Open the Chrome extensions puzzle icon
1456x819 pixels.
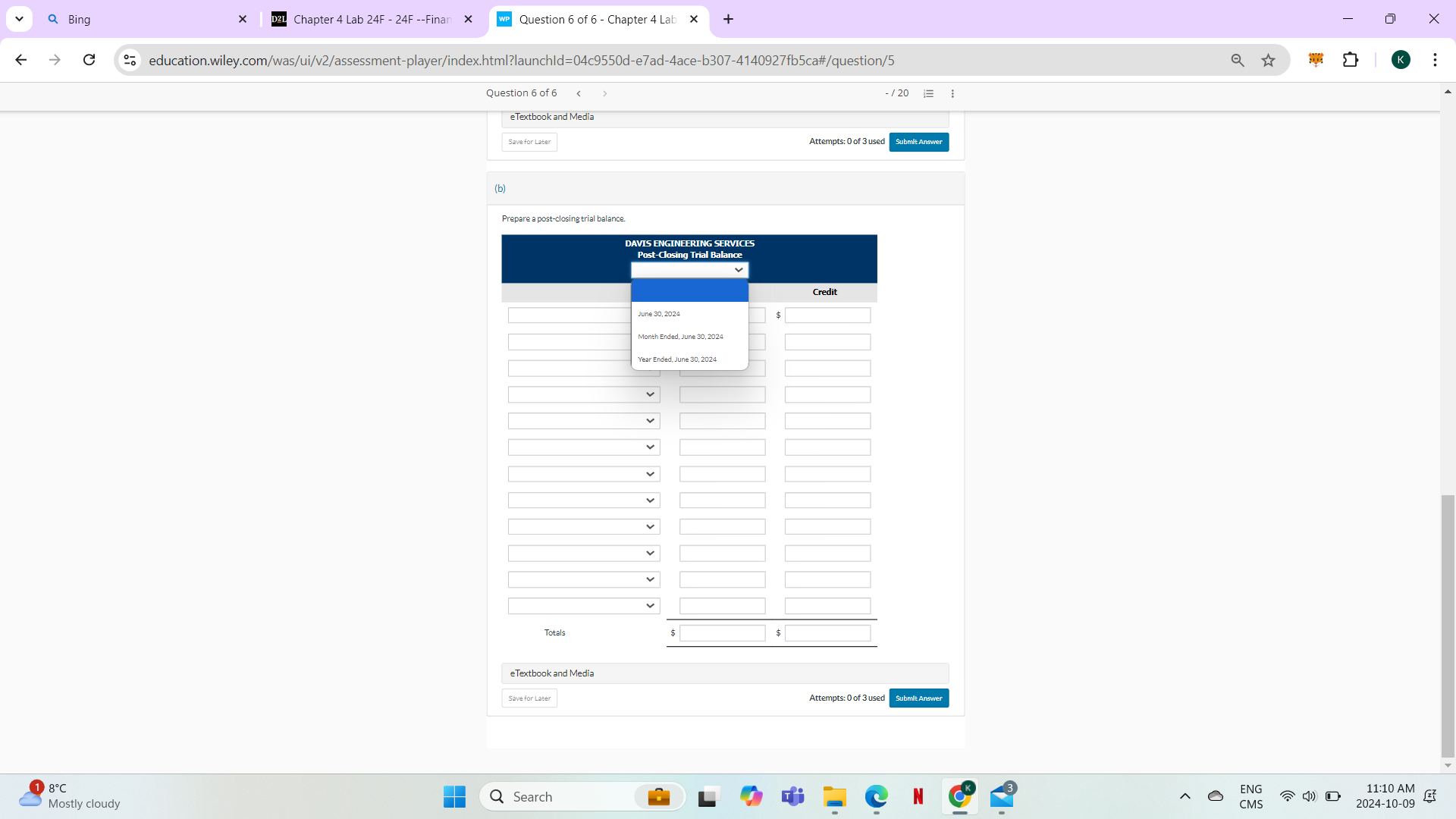pos(1352,59)
